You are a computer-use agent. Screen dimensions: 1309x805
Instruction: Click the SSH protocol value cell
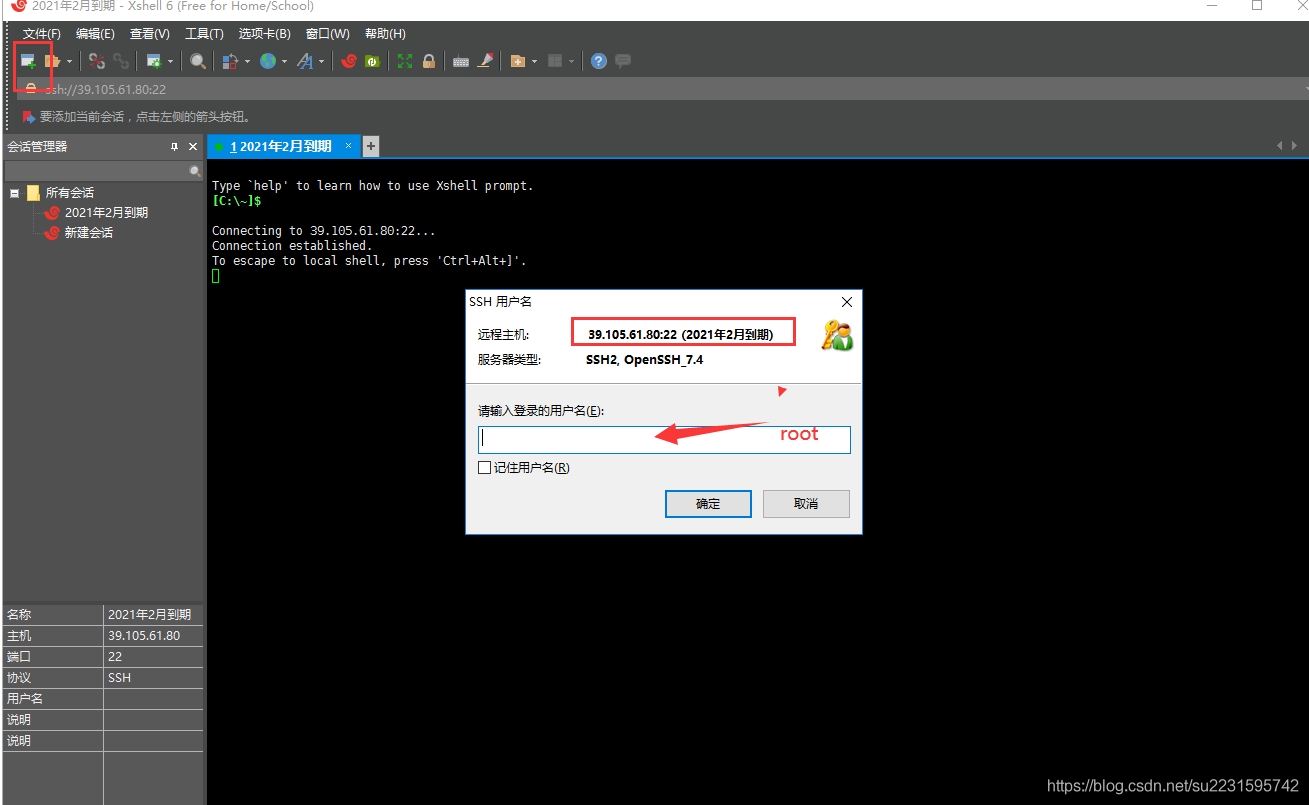(x=153, y=678)
